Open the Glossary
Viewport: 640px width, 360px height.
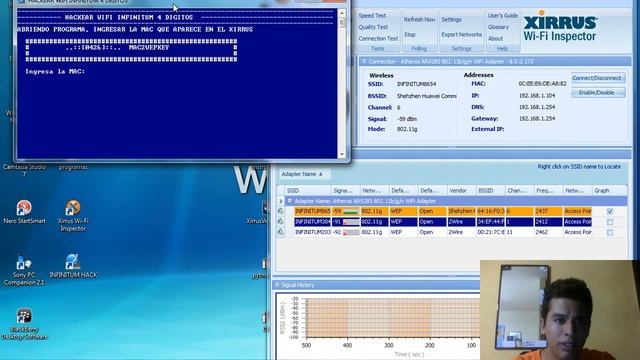[x=498, y=27]
